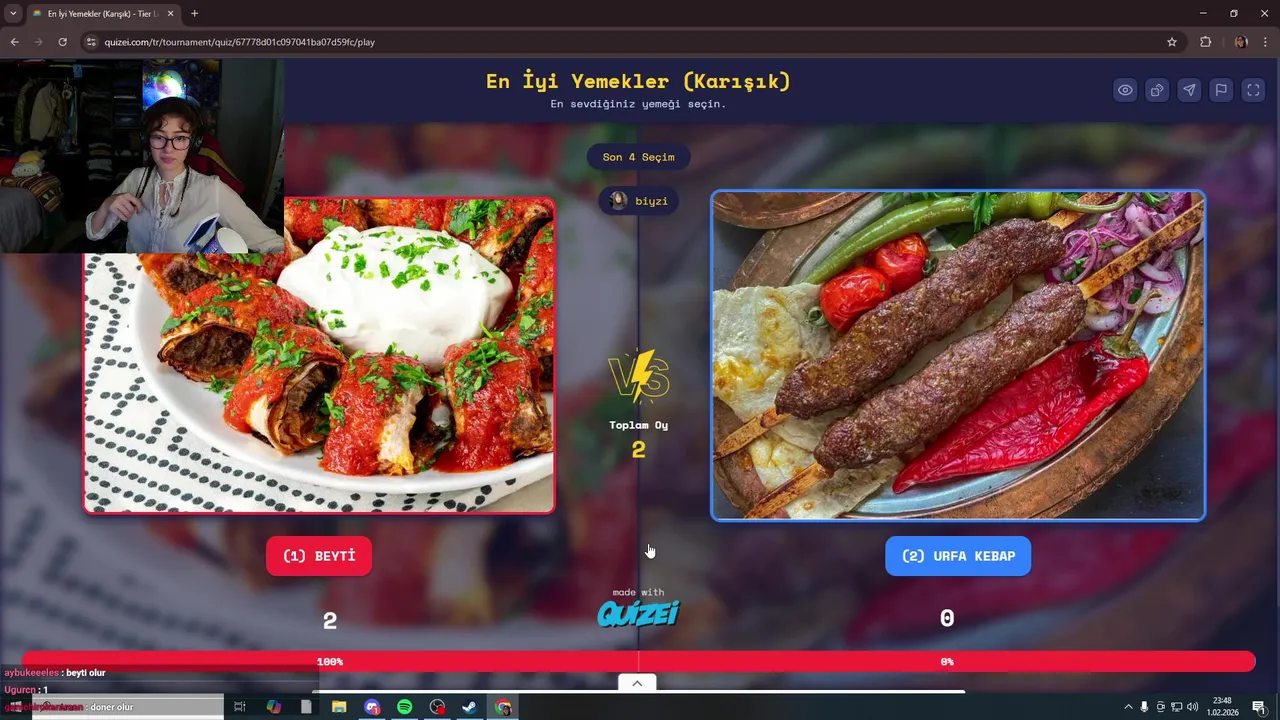The image size is (1280, 720).
Task: Click the Toplam Oy vote count
Action: click(x=639, y=450)
